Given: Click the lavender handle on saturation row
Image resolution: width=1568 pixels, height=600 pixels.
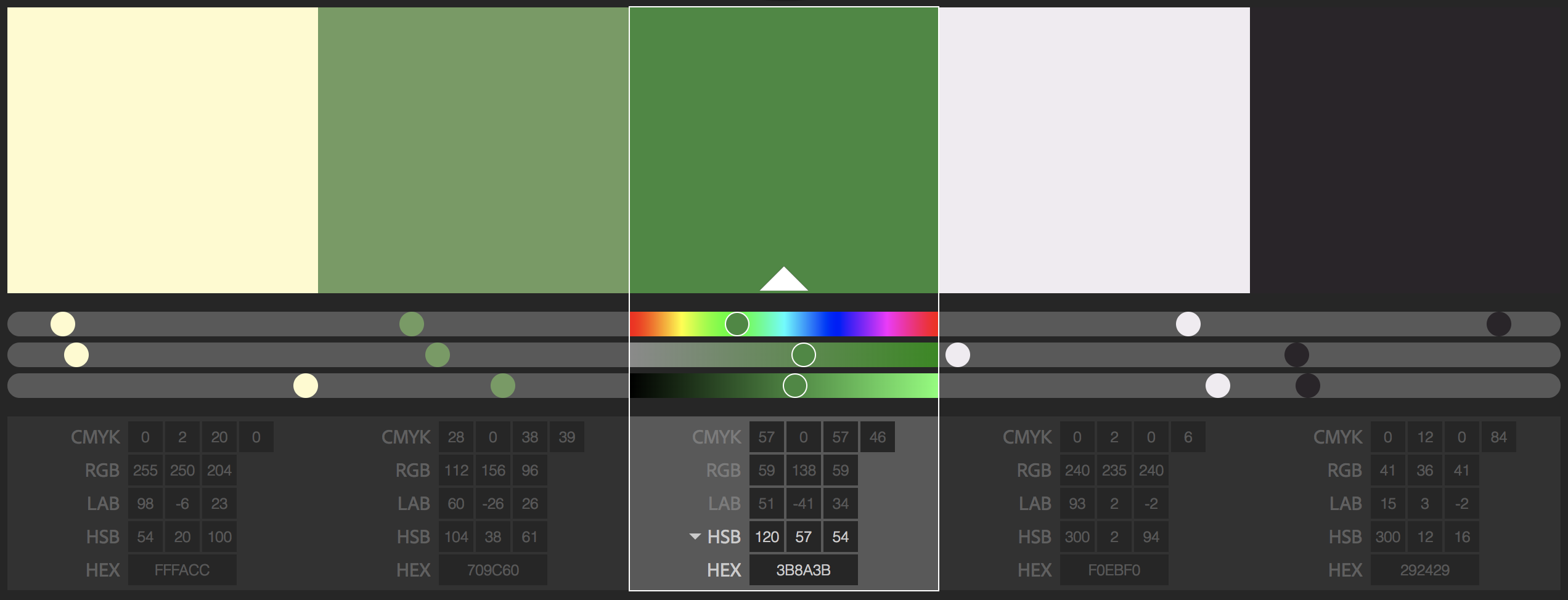Looking at the screenshot, I should coord(958,355).
